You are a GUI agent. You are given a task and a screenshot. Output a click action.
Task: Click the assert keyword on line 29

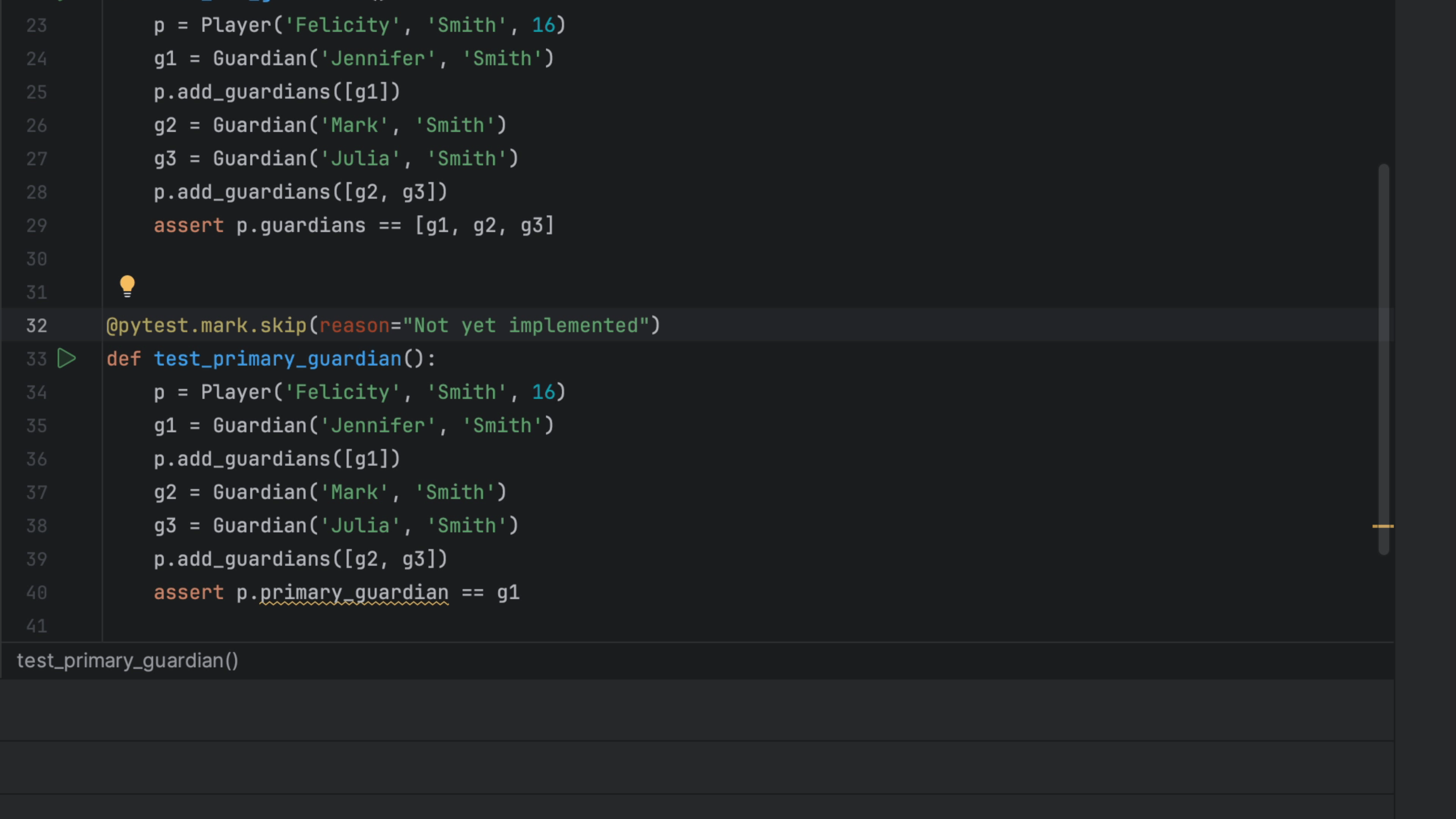tap(189, 226)
